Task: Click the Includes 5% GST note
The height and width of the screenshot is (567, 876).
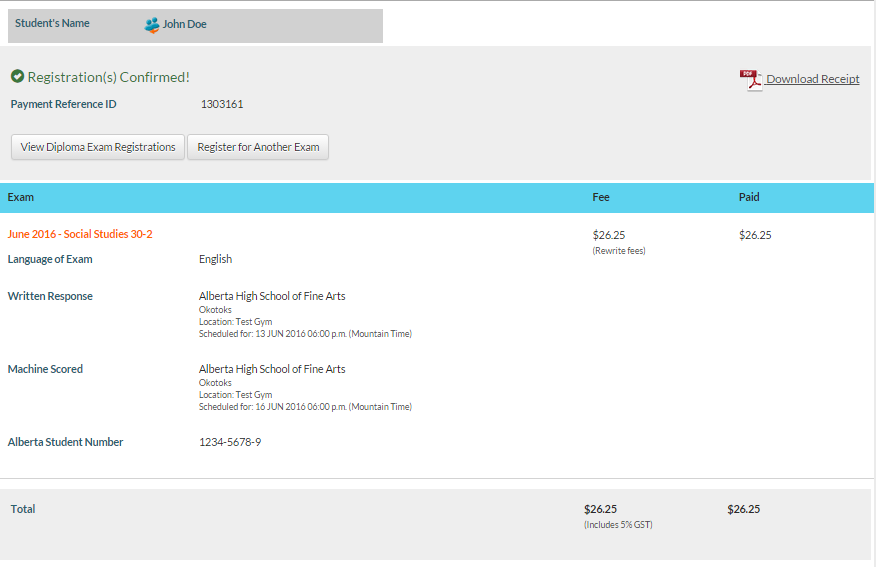Action: pos(618,524)
